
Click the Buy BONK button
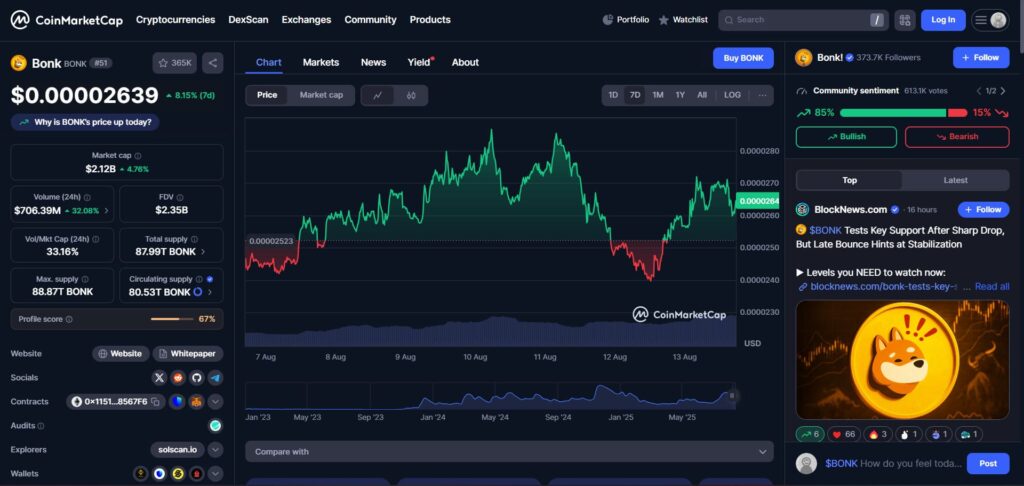743,58
